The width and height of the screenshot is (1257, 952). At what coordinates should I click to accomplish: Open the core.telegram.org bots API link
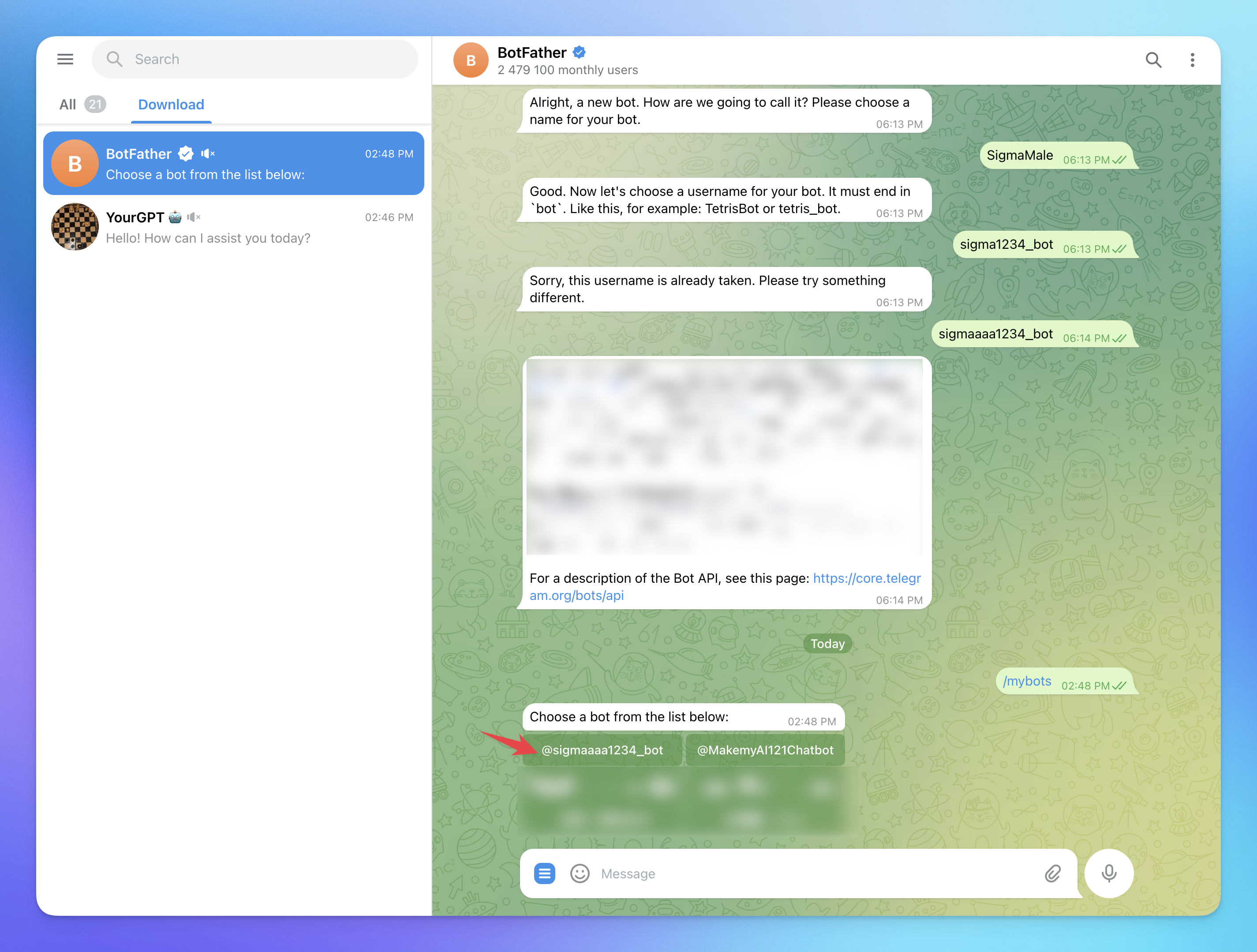(725, 587)
